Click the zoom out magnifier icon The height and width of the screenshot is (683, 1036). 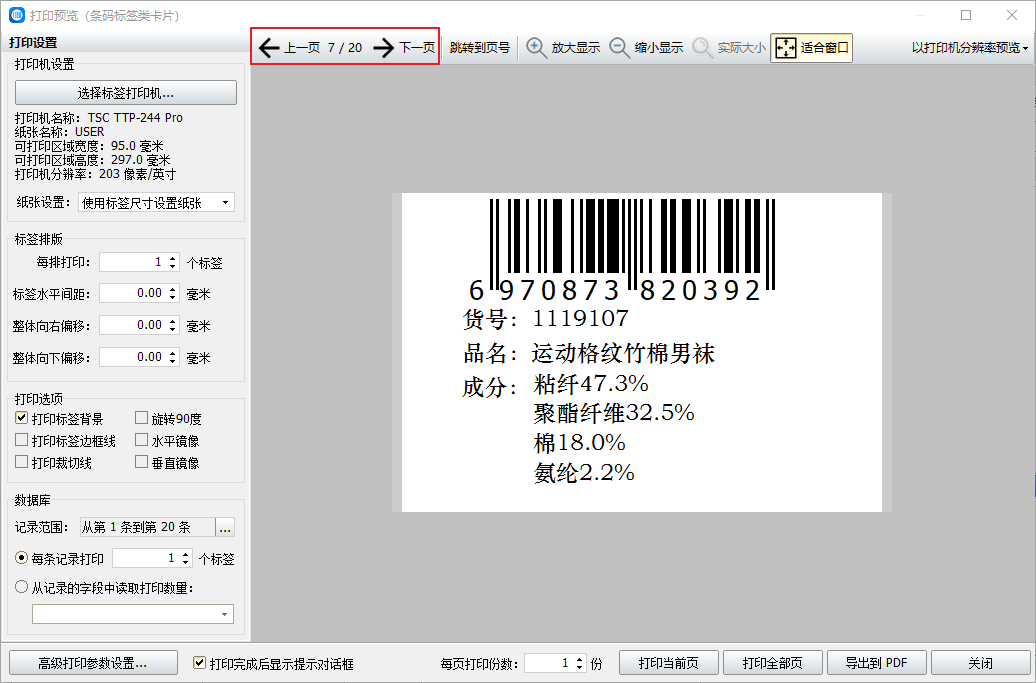point(619,48)
